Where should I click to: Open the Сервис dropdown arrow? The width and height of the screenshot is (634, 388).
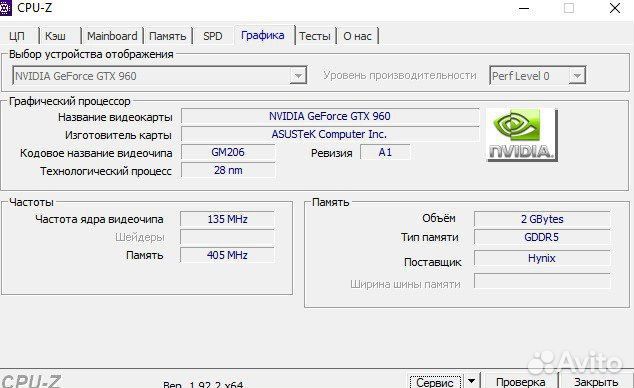click(x=471, y=381)
